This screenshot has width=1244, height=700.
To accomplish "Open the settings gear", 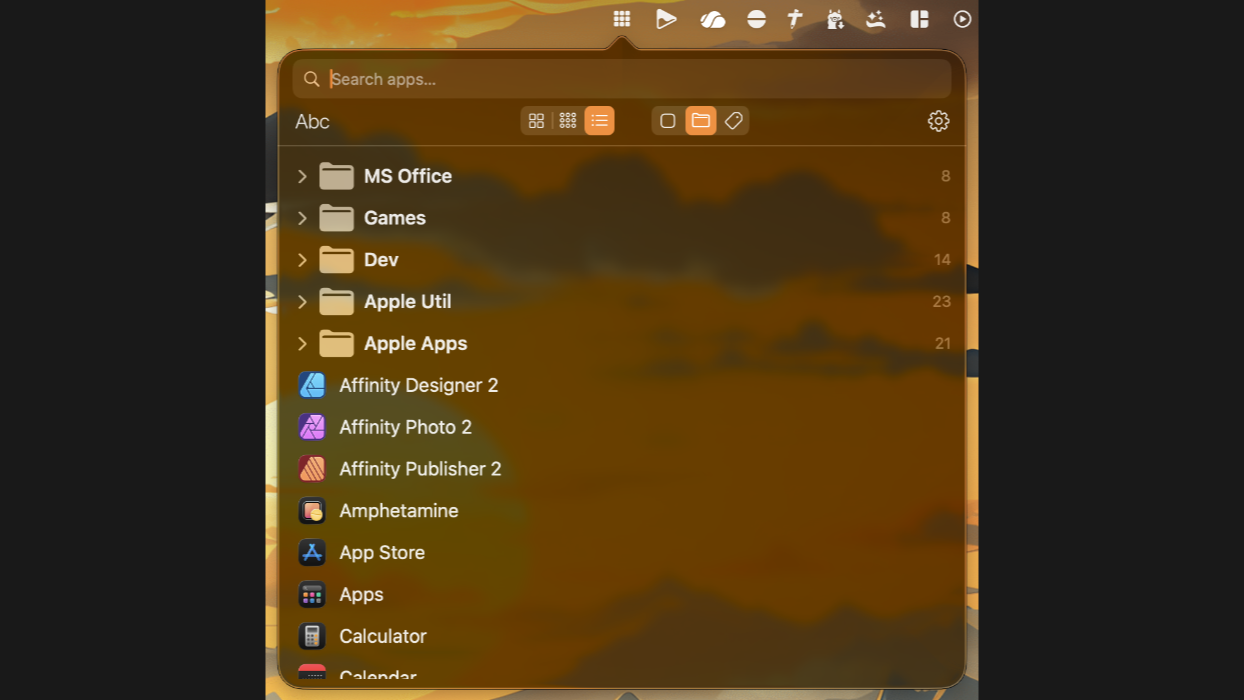I will 938,120.
